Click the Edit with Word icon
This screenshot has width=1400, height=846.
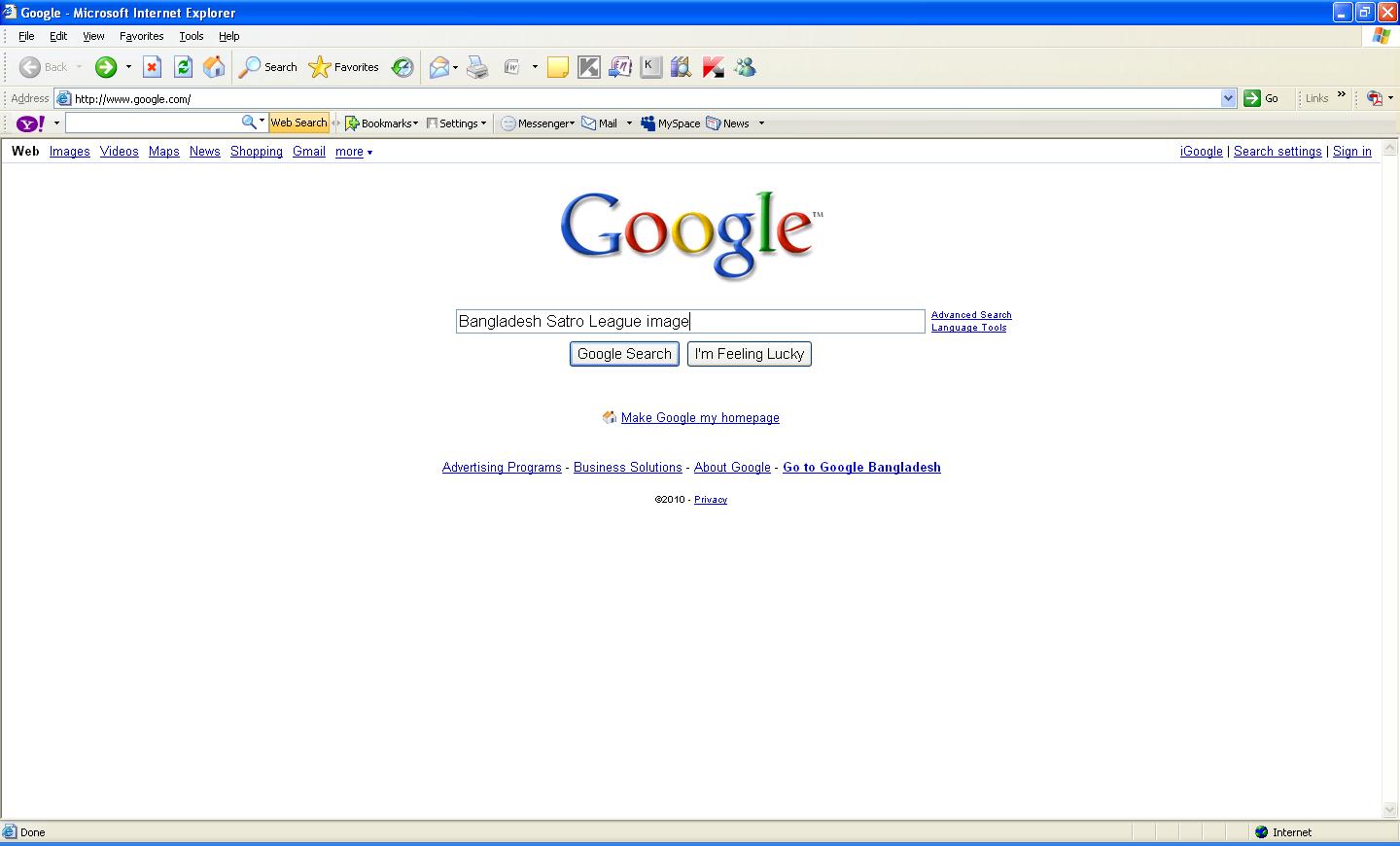512,67
